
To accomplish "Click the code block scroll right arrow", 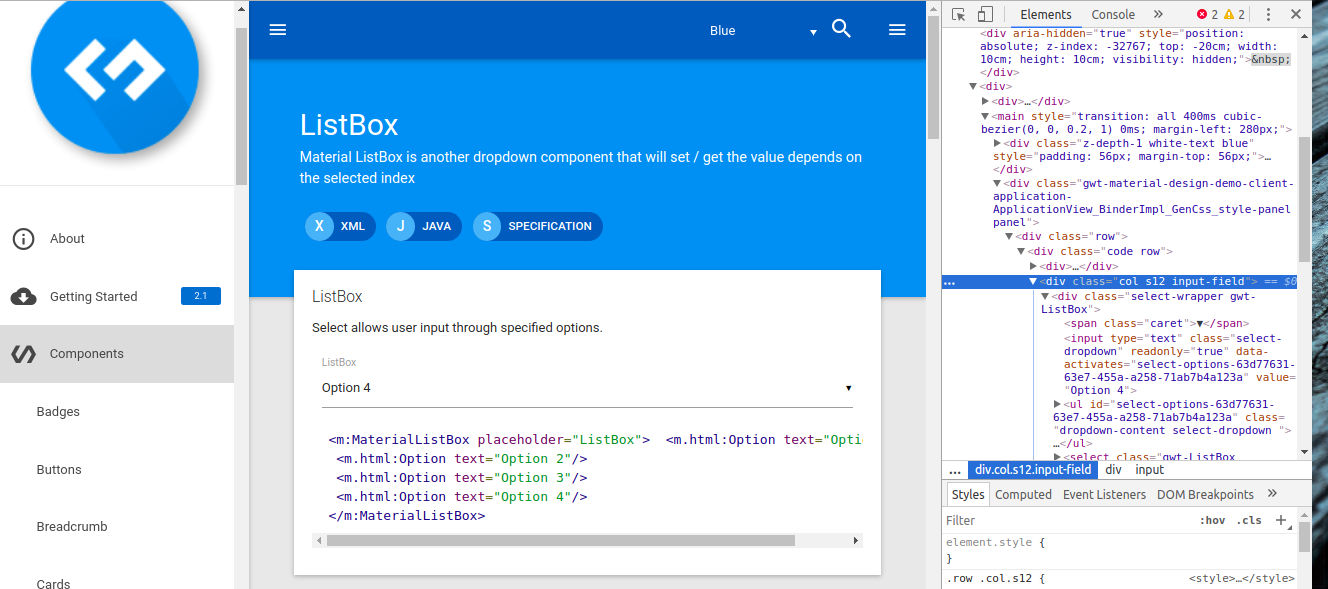I will click(856, 540).
